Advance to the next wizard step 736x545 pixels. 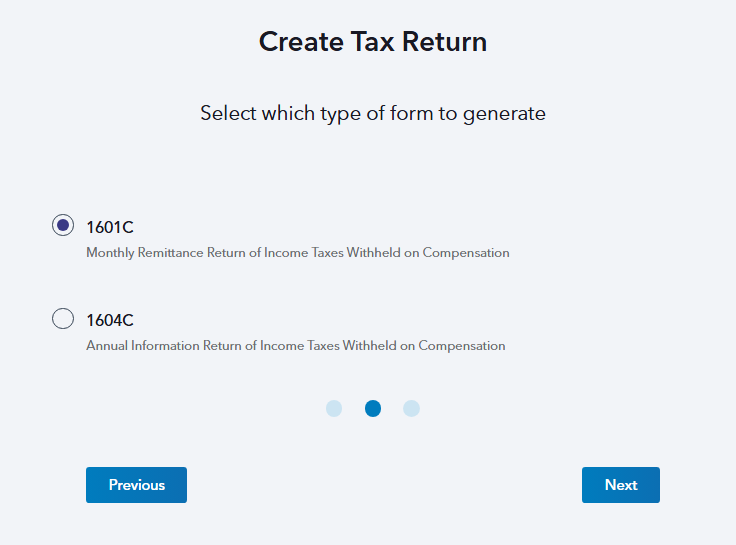620,485
